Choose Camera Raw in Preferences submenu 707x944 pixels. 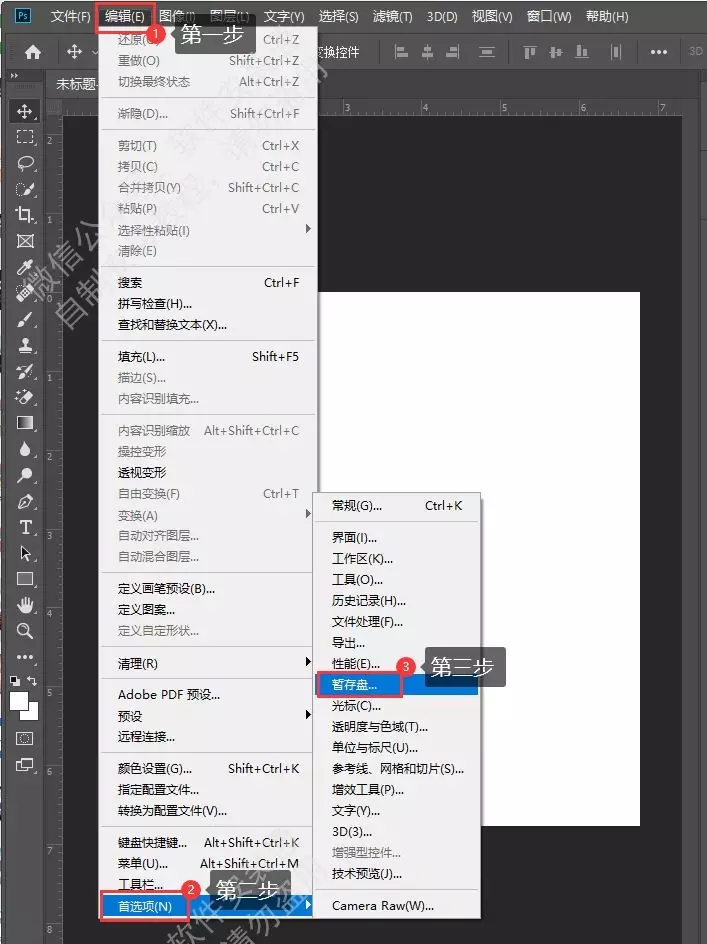coord(397,905)
